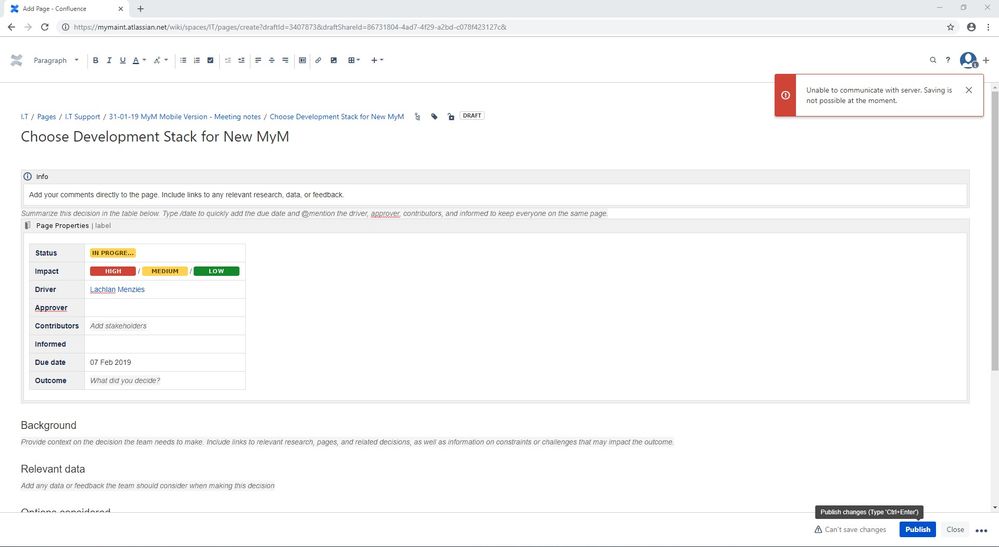Open the labels tag icon

pyautogui.click(x=434, y=117)
